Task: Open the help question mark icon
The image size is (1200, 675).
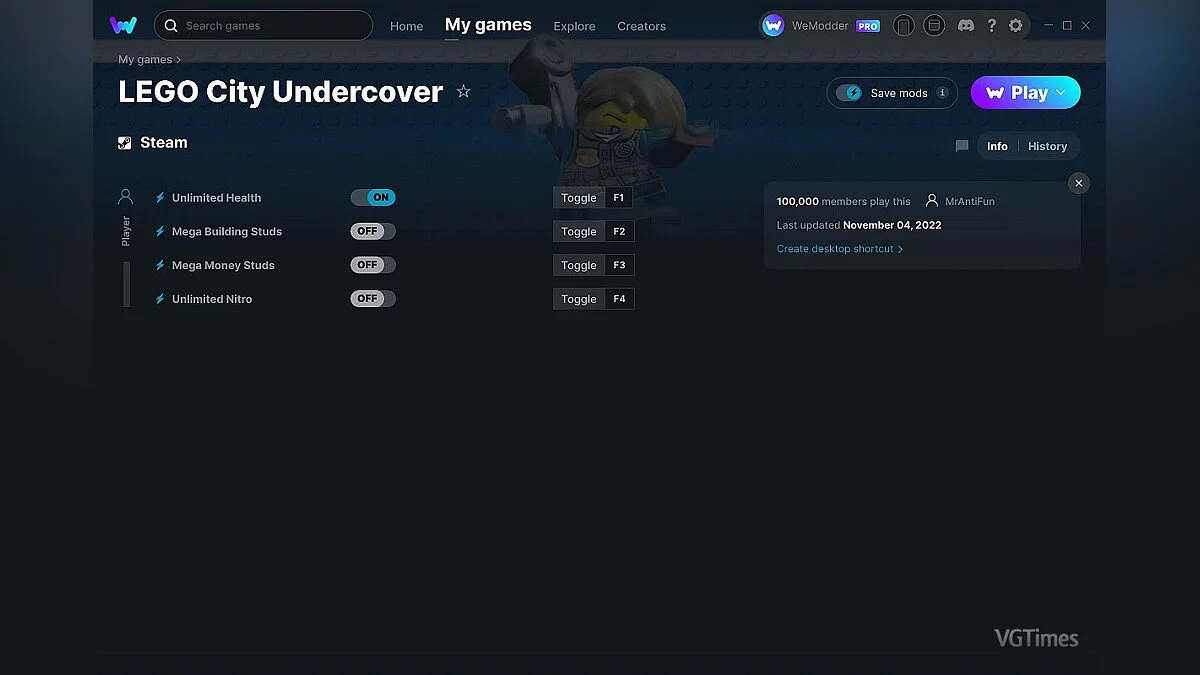Action: click(991, 26)
